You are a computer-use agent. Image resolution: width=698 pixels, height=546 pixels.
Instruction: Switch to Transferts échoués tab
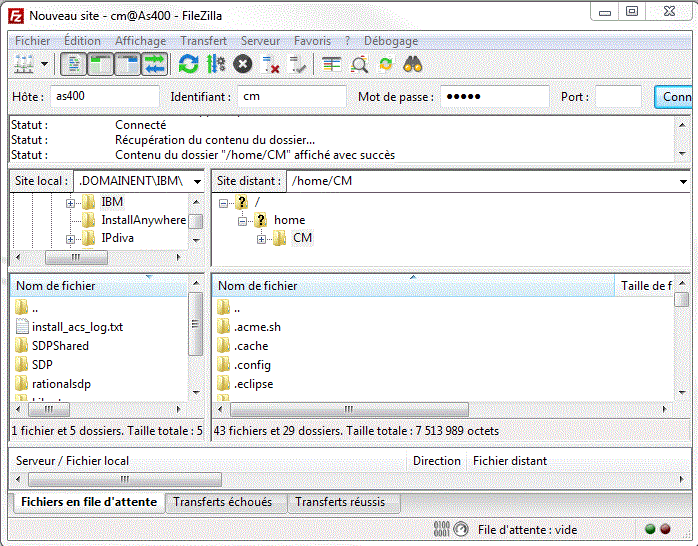pyautogui.click(x=225, y=502)
